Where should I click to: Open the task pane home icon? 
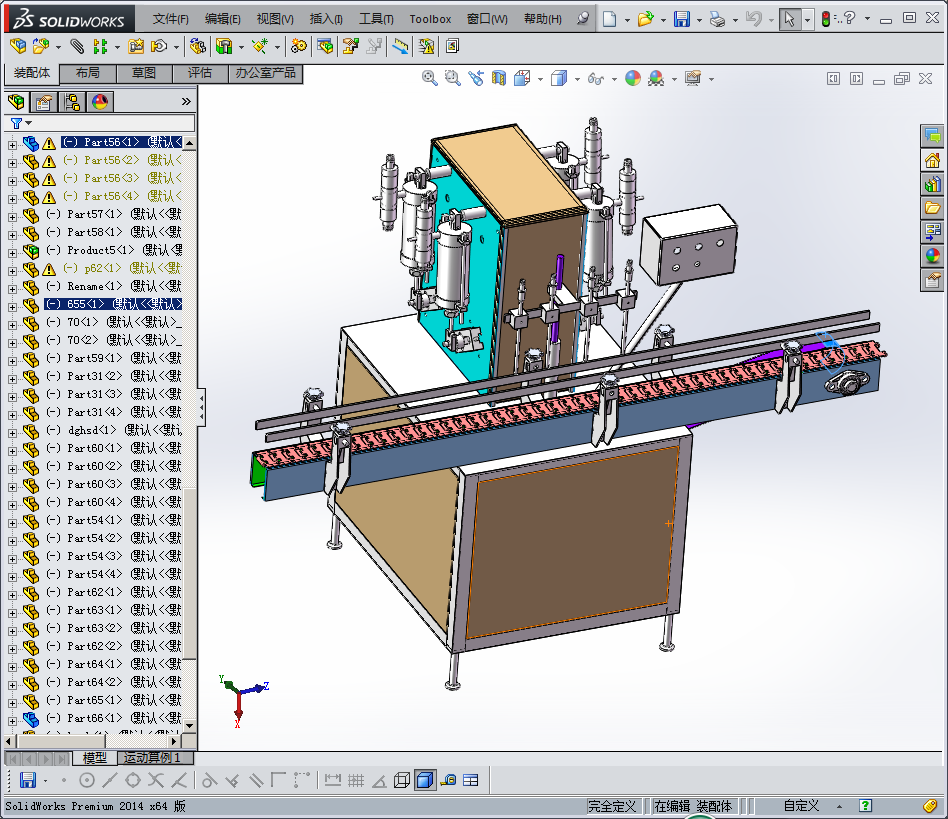(932, 160)
